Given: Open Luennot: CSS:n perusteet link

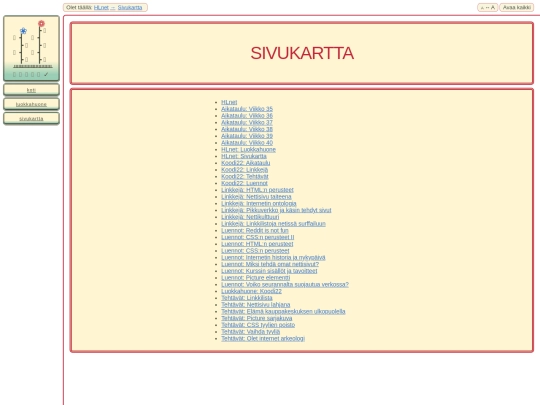Looking at the screenshot, I should point(255,251).
